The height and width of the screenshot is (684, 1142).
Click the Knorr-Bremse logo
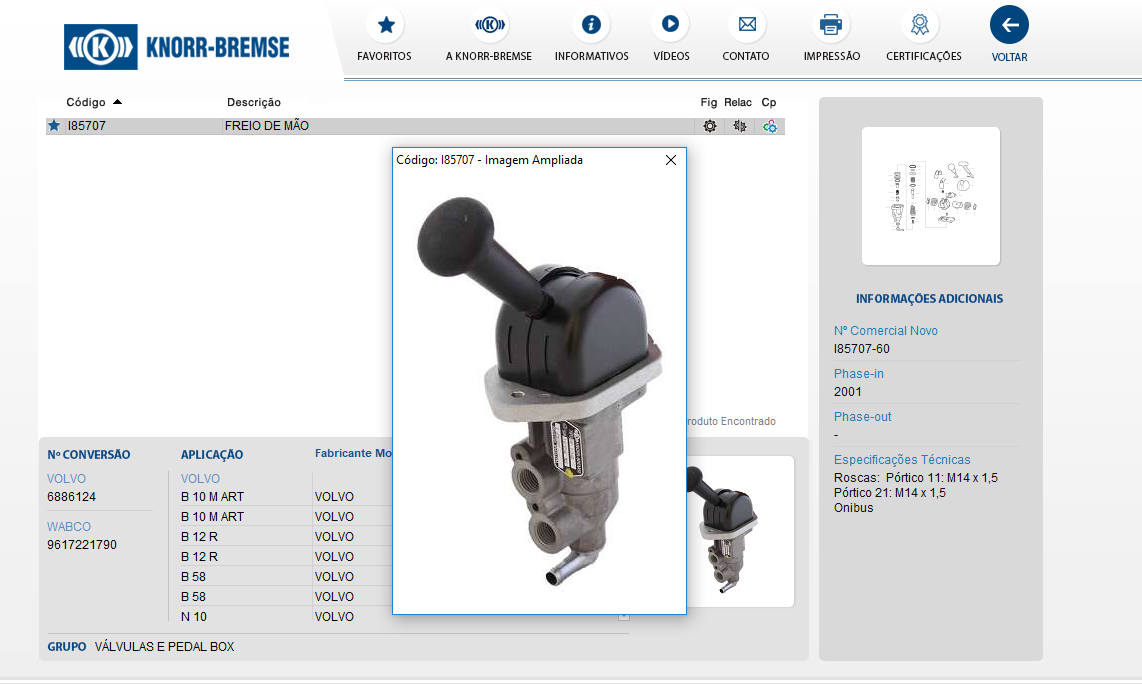pyautogui.click(x=177, y=47)
